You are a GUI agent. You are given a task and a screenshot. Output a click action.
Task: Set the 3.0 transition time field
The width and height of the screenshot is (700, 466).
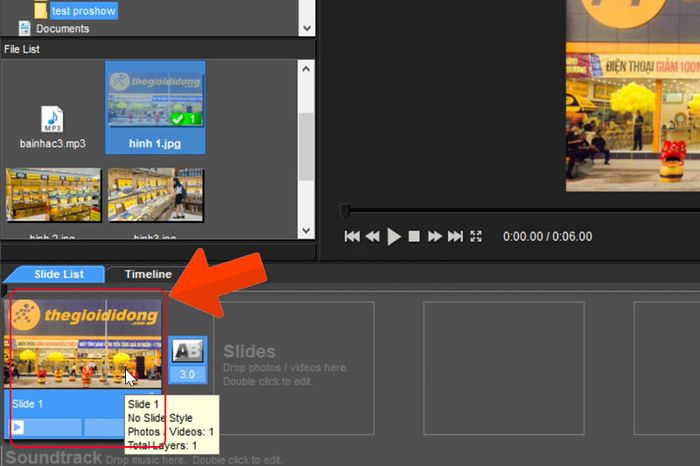pyautogui.click(x=188, y=374)
